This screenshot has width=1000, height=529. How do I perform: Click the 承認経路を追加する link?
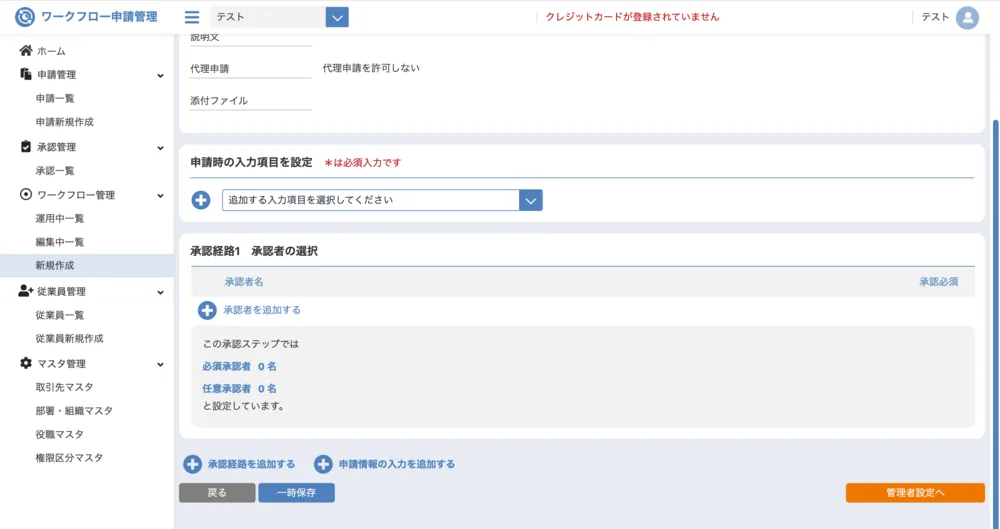coord(252,464)
